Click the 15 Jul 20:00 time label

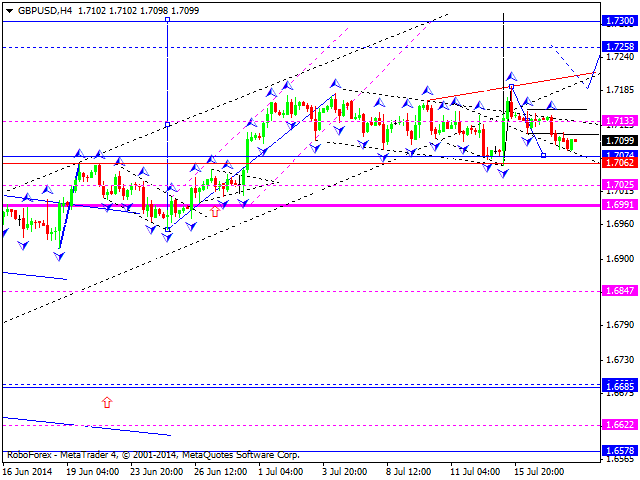(x=541, y=470)
